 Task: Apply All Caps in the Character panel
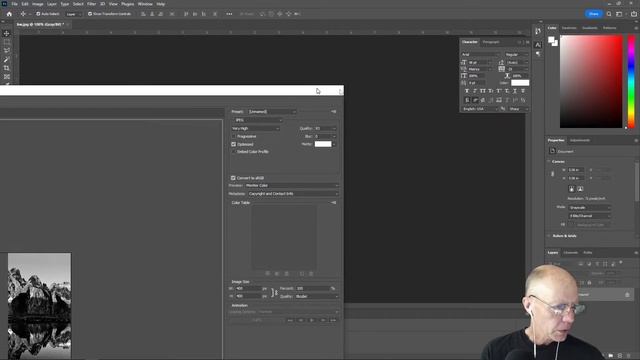(x=483, y=91)
